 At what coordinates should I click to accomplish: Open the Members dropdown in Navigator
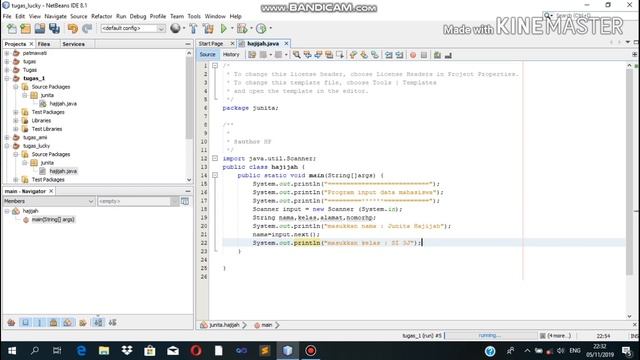tap(49, 201)
